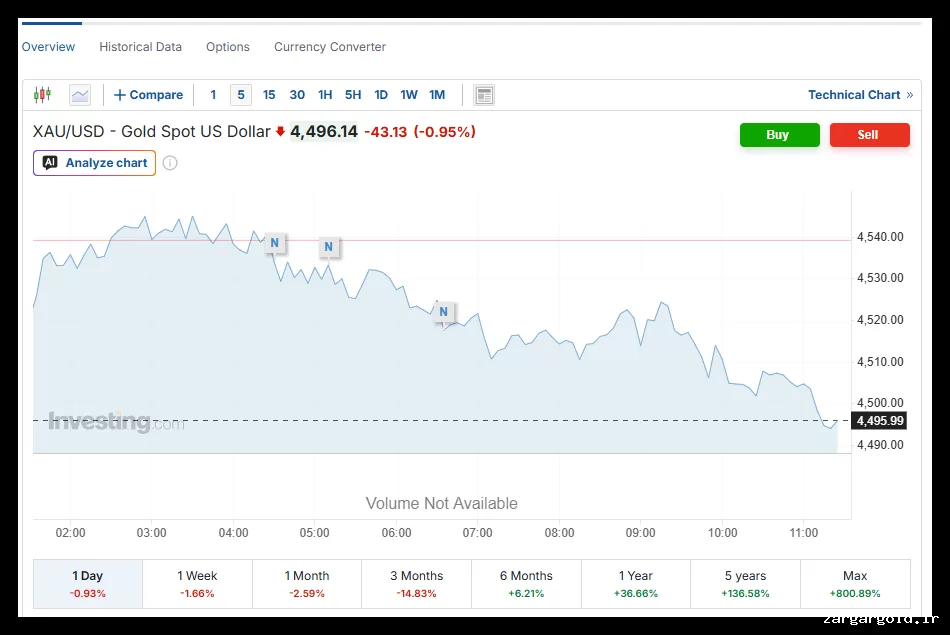
Task: Click the green Buy button
Action: point(780,135)
